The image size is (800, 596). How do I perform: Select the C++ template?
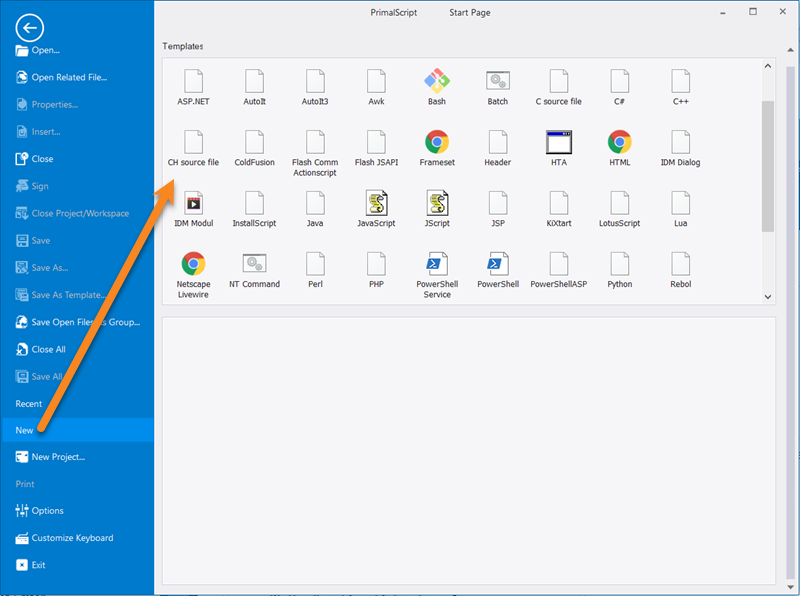pos(681,87)
